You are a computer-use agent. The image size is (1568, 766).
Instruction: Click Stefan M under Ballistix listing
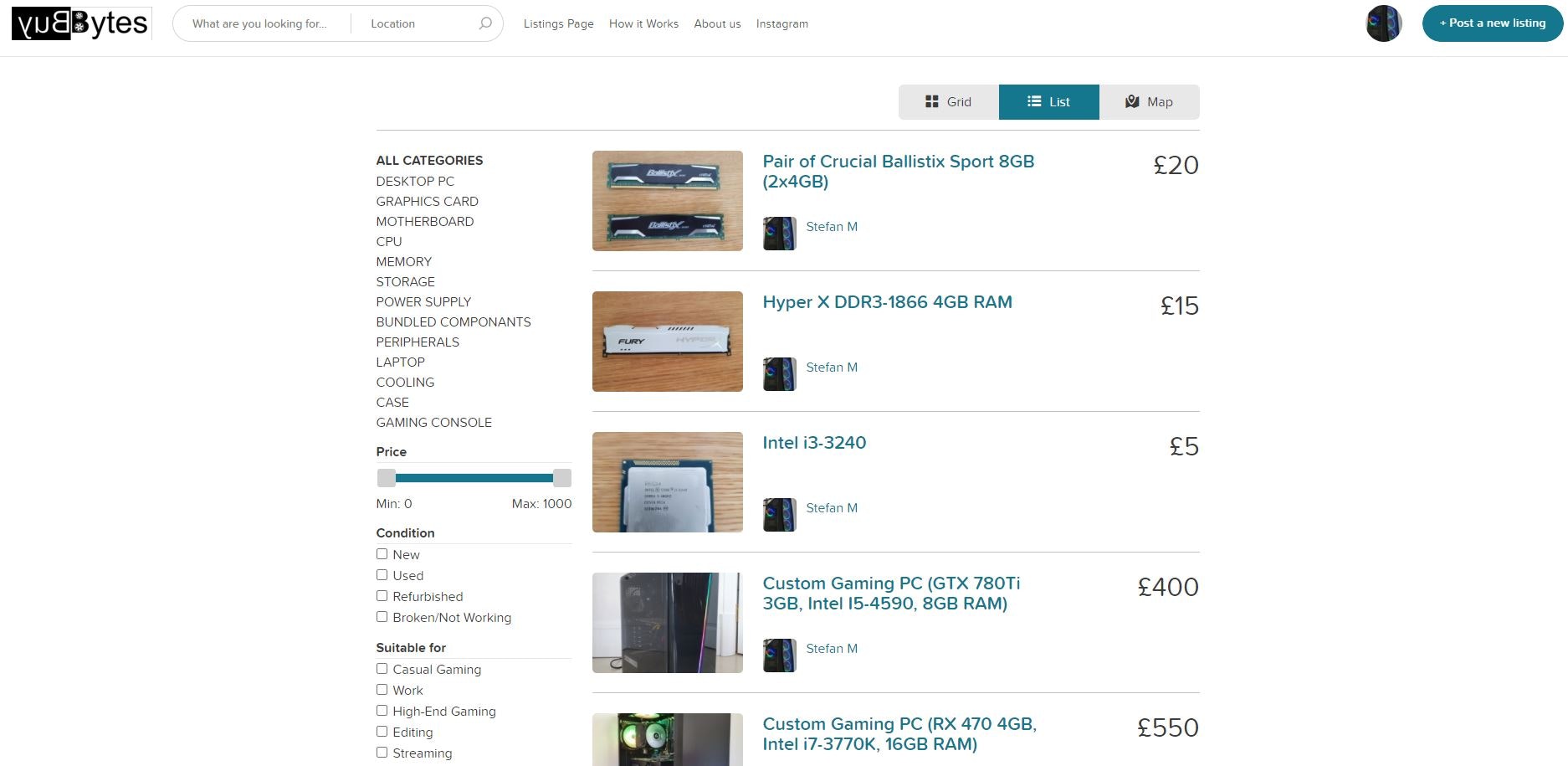pos(832,227)
